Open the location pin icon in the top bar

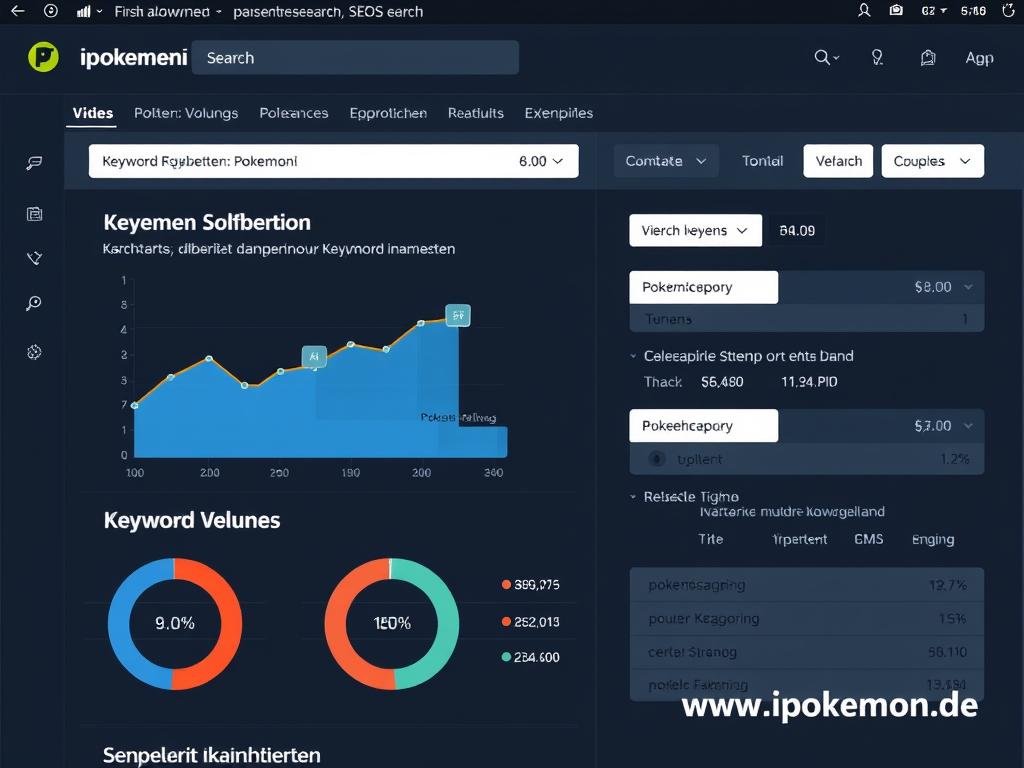pyautogui.click(x=877, y=57)
